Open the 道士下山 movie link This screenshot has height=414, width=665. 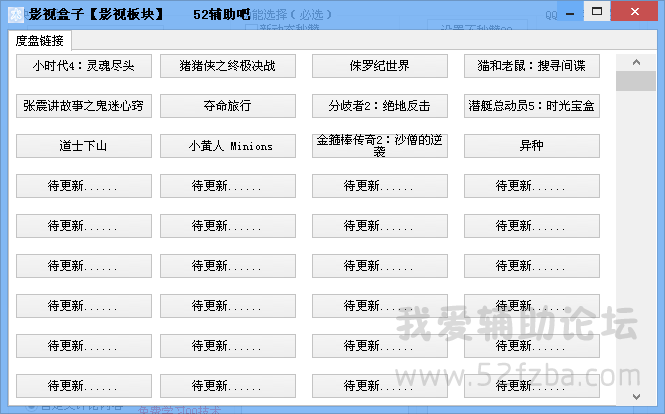[84, 146]
